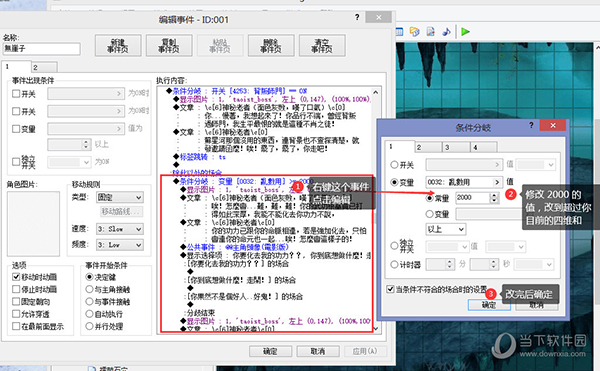The width and height of the screenshot is (600, 371).
Task: Open tab 3 in 条件分歧 dialog
Action: tap(456, 147)
